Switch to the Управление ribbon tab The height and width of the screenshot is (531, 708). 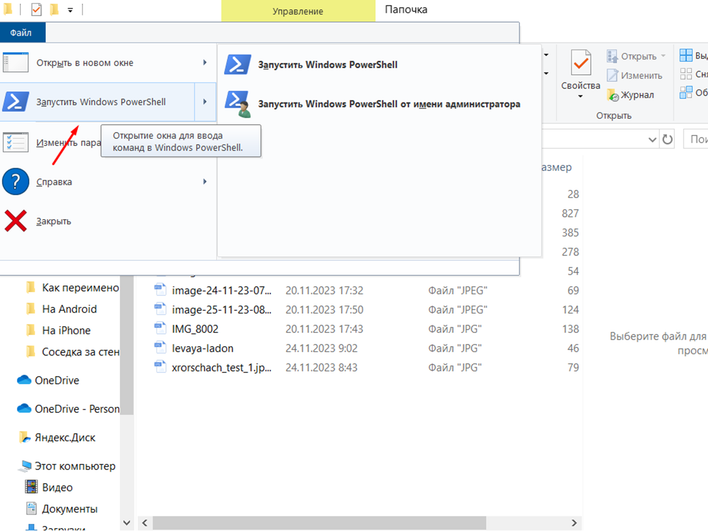[x=298, y=11]
